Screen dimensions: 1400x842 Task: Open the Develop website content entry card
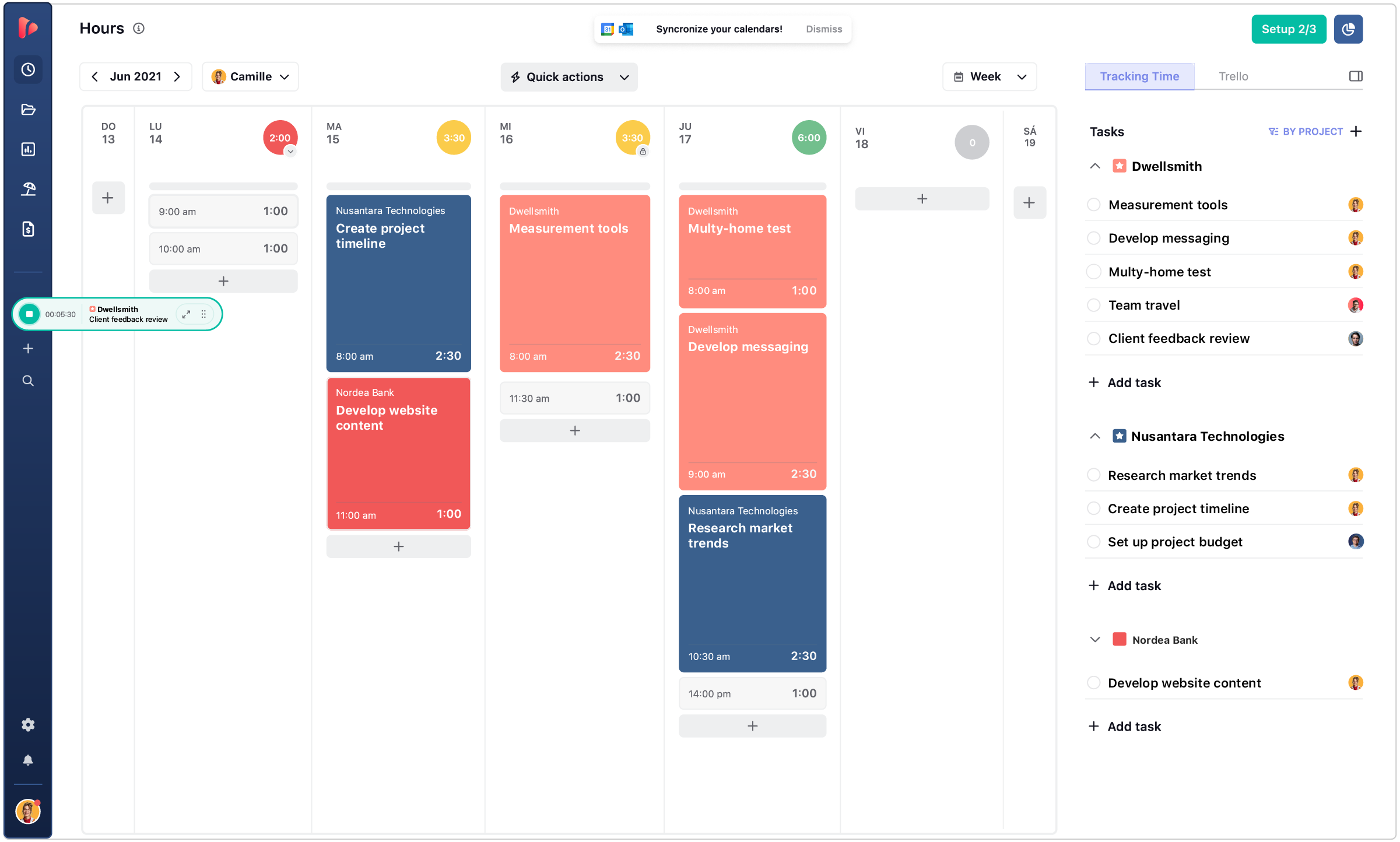tap(398, 454)
